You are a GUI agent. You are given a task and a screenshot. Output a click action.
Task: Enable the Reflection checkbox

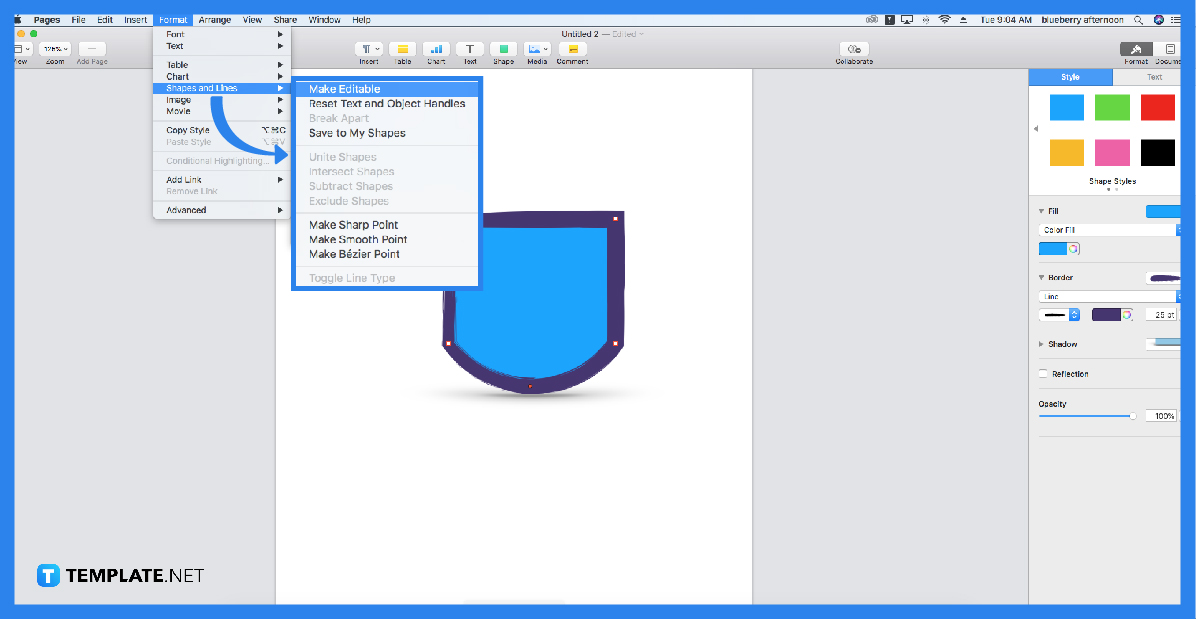pos(1041,373)
